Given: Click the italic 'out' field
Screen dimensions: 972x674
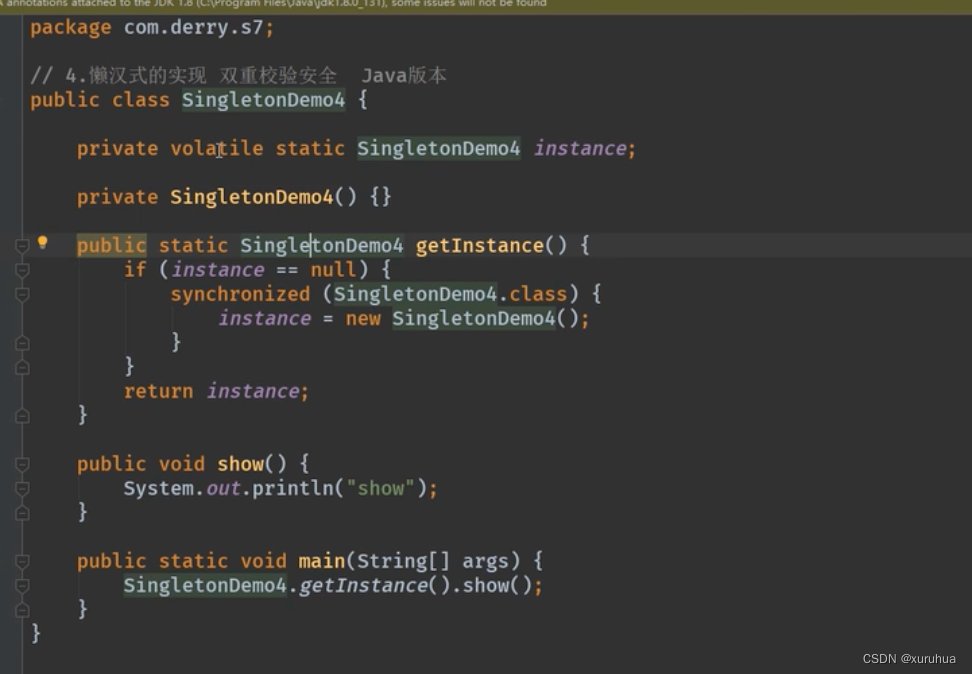Looking at the screenshot, I should 223,489.
